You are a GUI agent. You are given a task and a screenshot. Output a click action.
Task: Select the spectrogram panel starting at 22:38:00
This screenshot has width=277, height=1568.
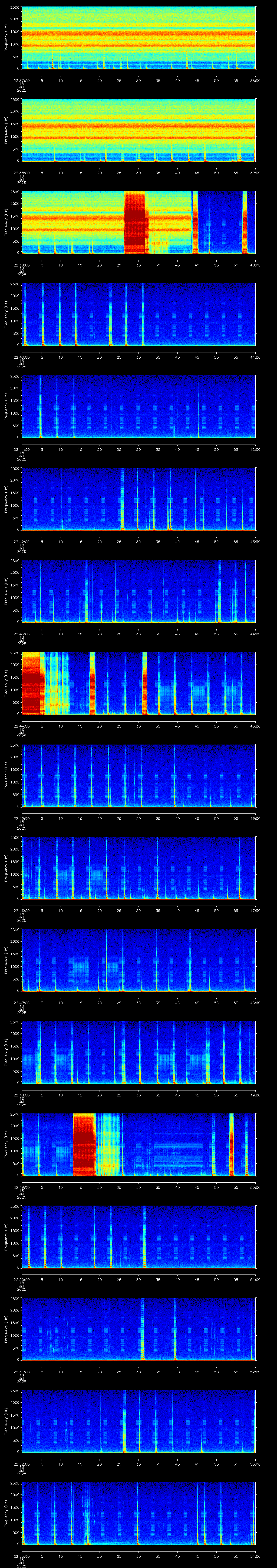(x=138, y=130)
